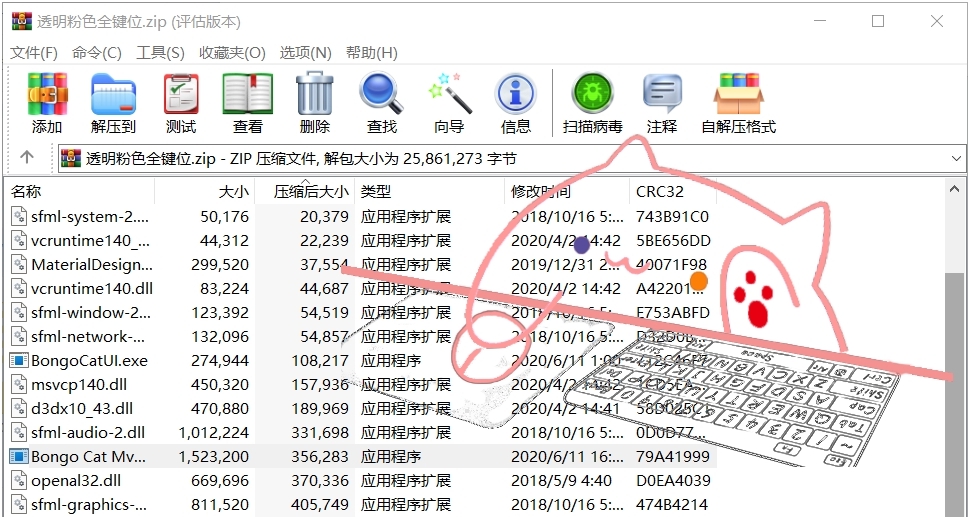Open the 命令(C) menu
Image resolution: width=970 pixels, height=517 pixels.
click(97, 53)
